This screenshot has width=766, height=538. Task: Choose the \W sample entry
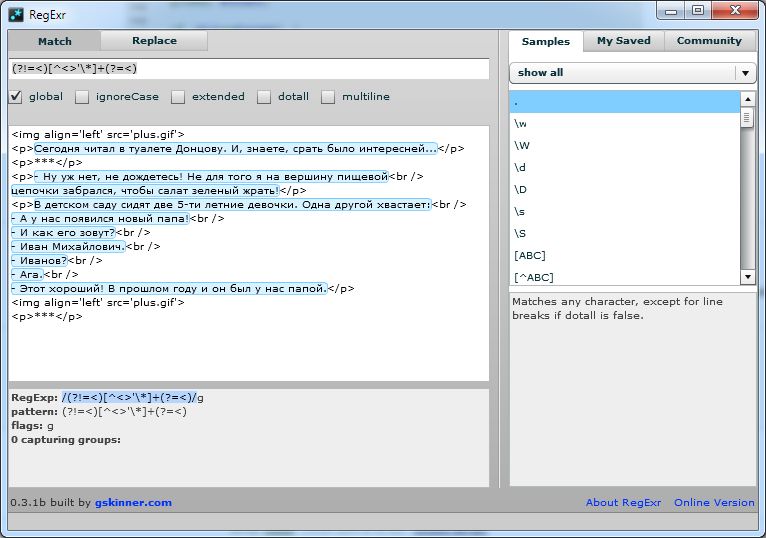(625, 146)
